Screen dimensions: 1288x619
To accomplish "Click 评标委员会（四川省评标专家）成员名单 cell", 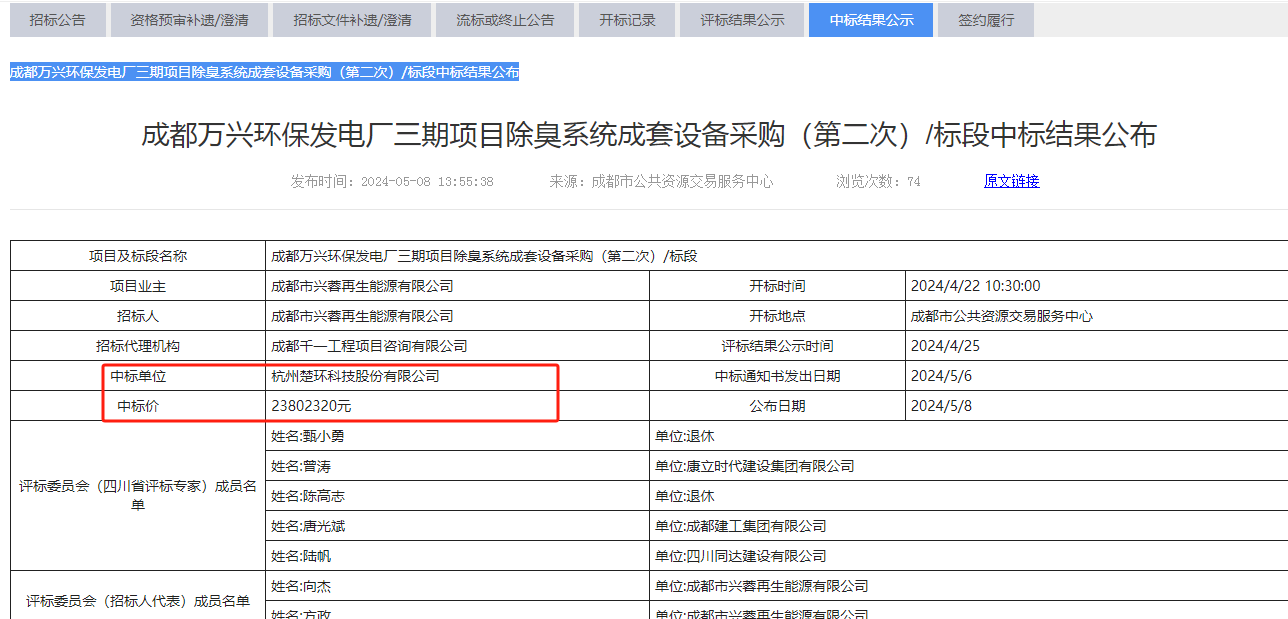I will (x=138, y=496).
